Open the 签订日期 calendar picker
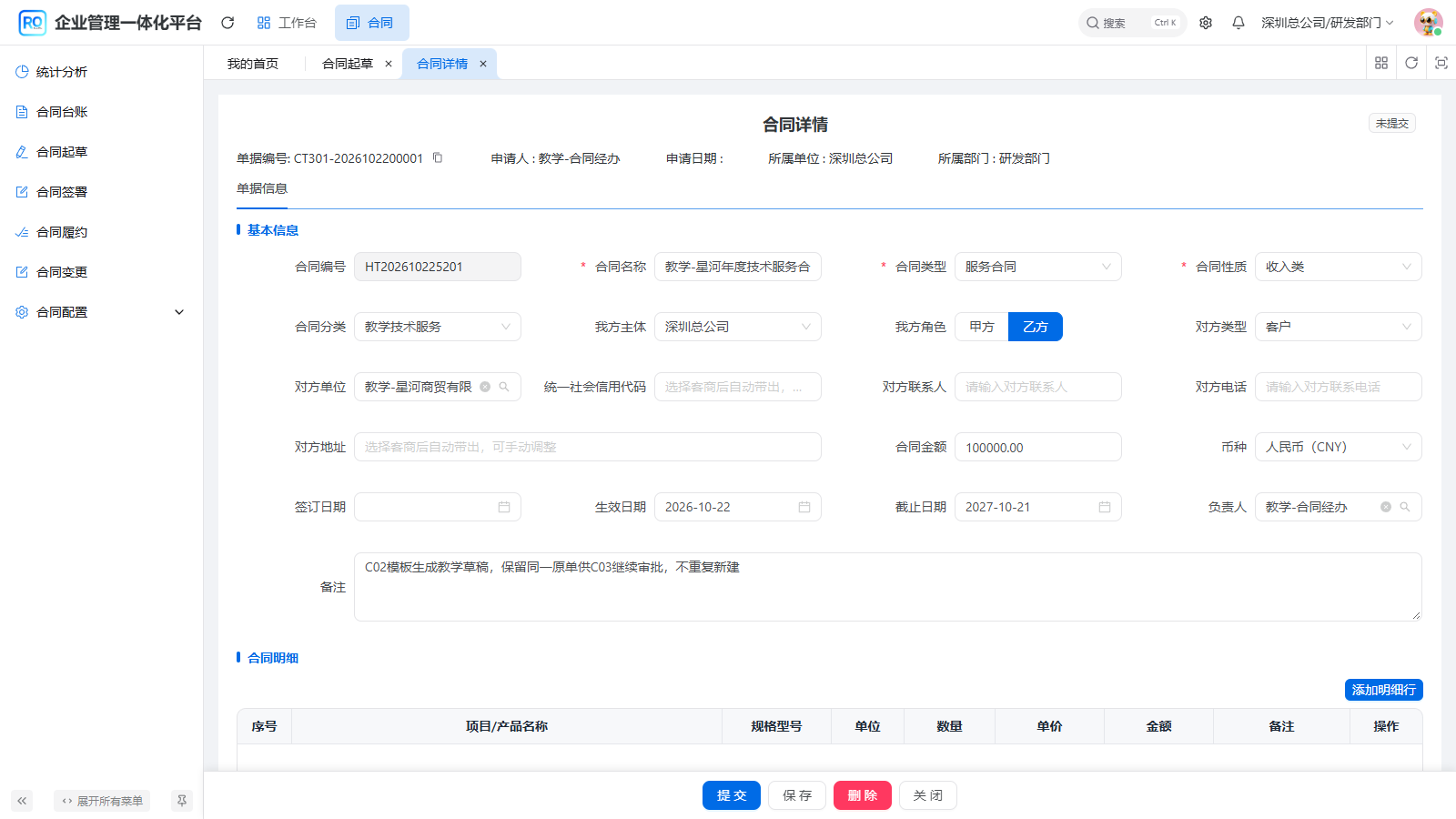 point(504,507)
